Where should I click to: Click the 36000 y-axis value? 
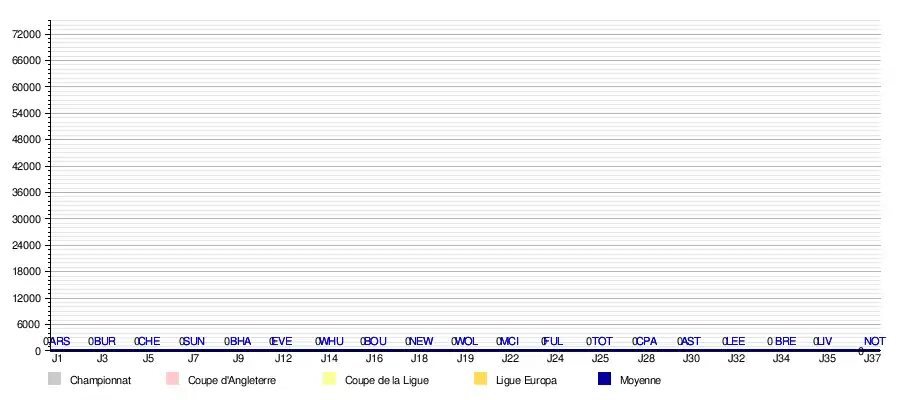[25, 193]
